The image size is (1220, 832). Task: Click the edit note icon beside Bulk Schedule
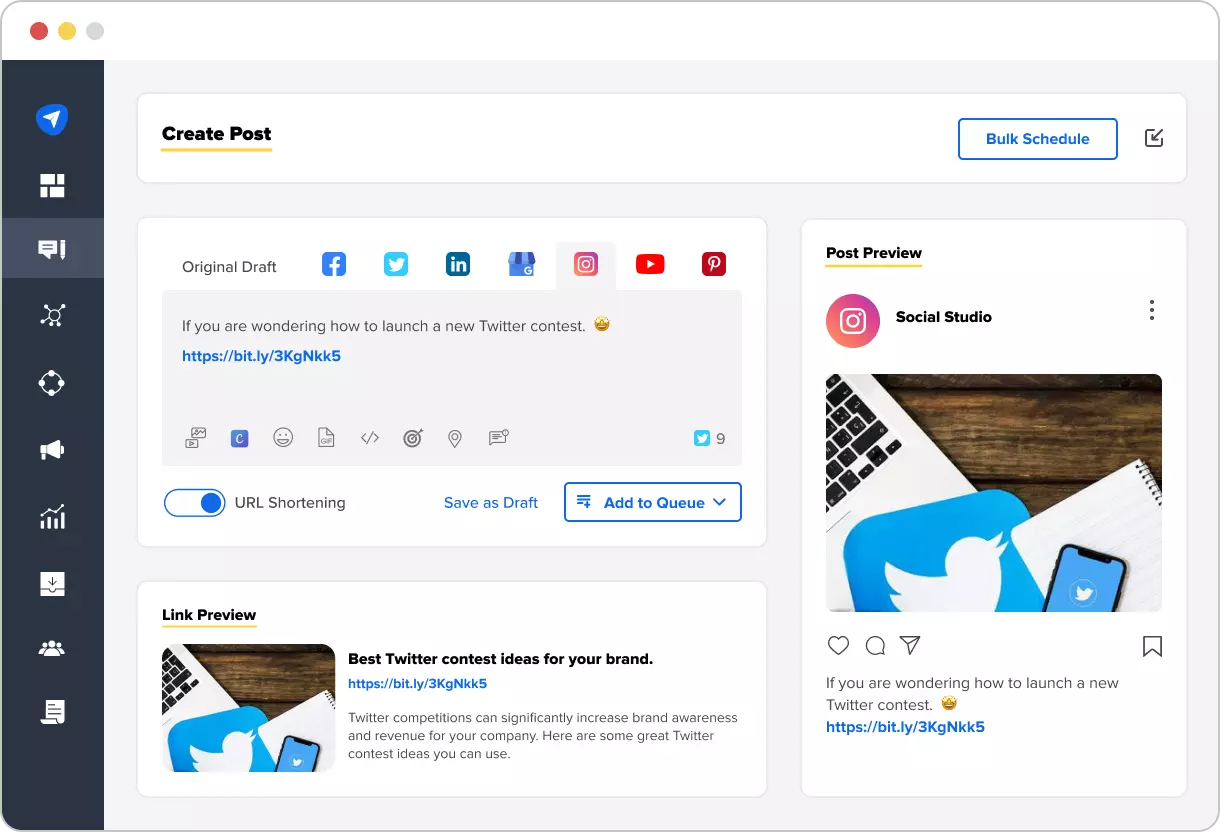[1154, 138]
